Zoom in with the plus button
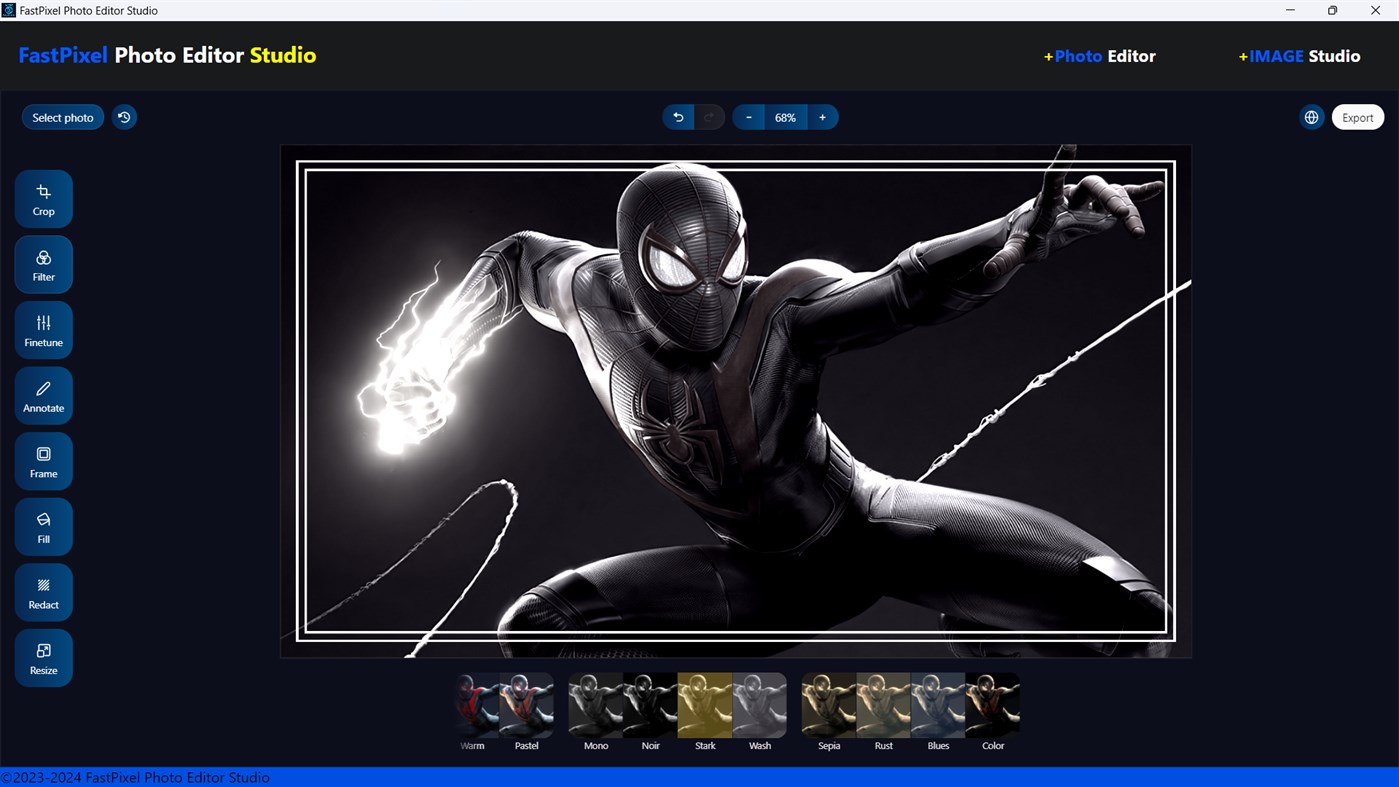This screenshot has width=1399, height=787. coord(822,117)
